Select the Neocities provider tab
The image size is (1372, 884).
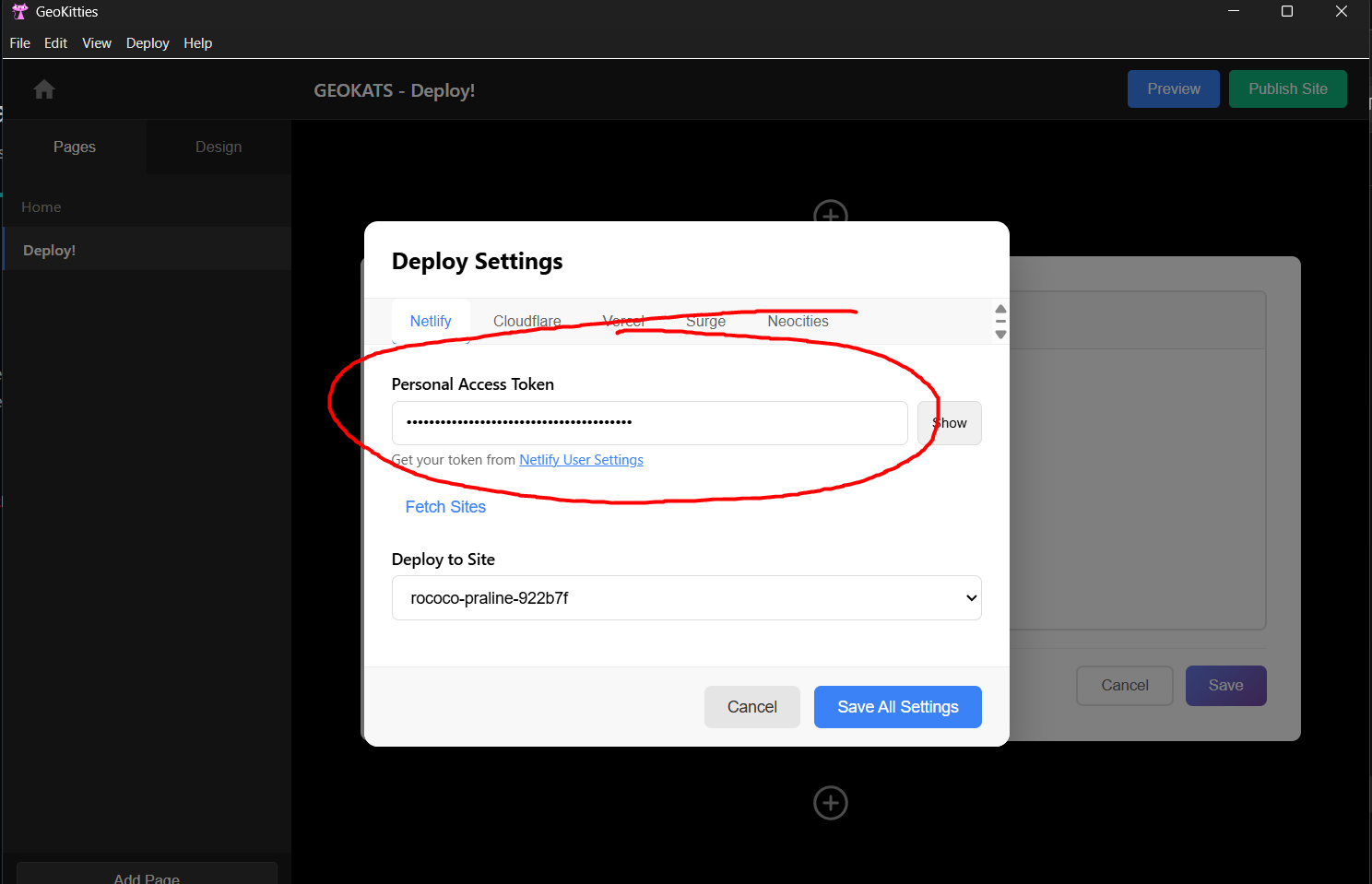pyautogui.click(x=798, y=322)
